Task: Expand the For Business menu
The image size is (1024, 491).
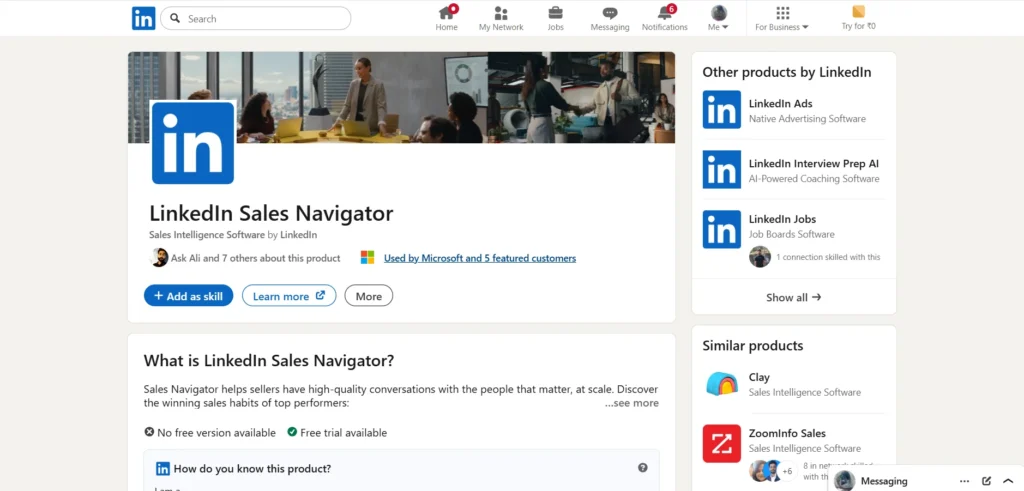Action: point(782,18)
